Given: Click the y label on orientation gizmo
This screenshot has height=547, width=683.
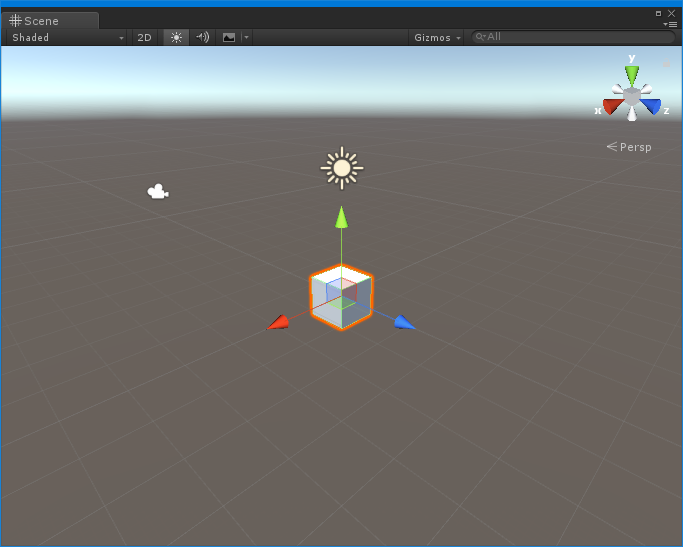Looking at the screenshot, I should (x=632, y=58).
